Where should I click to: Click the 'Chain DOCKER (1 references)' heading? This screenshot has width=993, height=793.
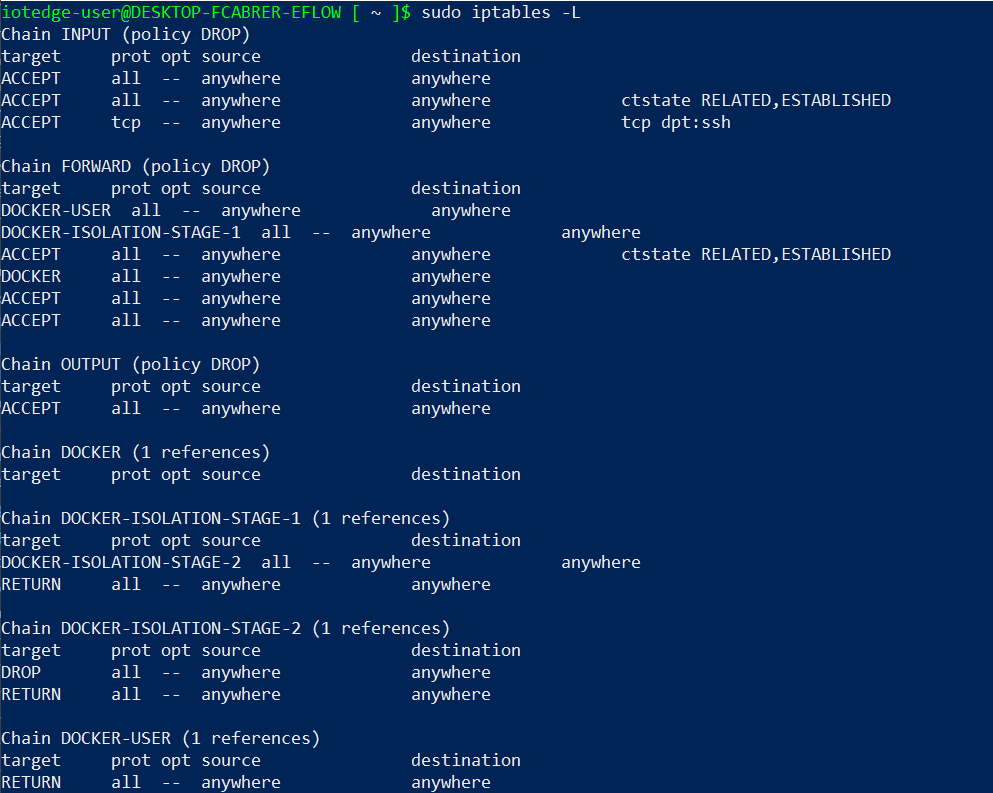coord(135,452)
